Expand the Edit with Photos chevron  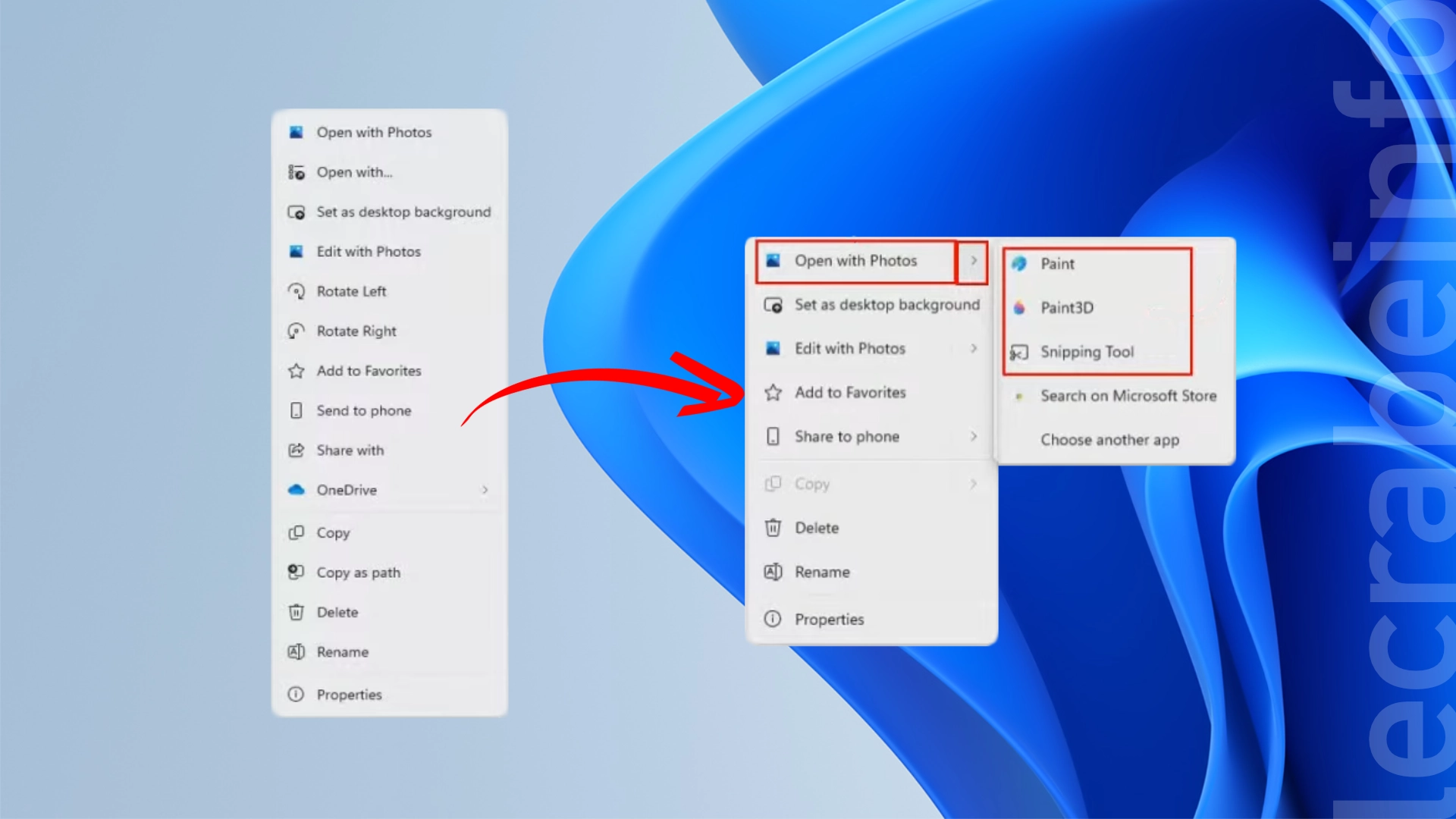(973, 349)
